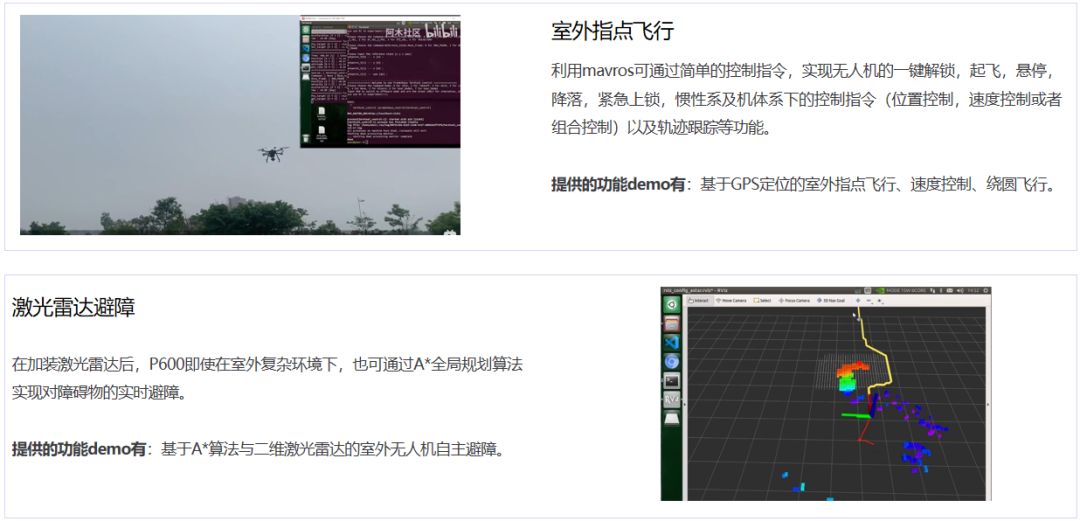1080x521 pixels.
Task: Expand the right panel handle in RViz view
Action: point(988,403)
